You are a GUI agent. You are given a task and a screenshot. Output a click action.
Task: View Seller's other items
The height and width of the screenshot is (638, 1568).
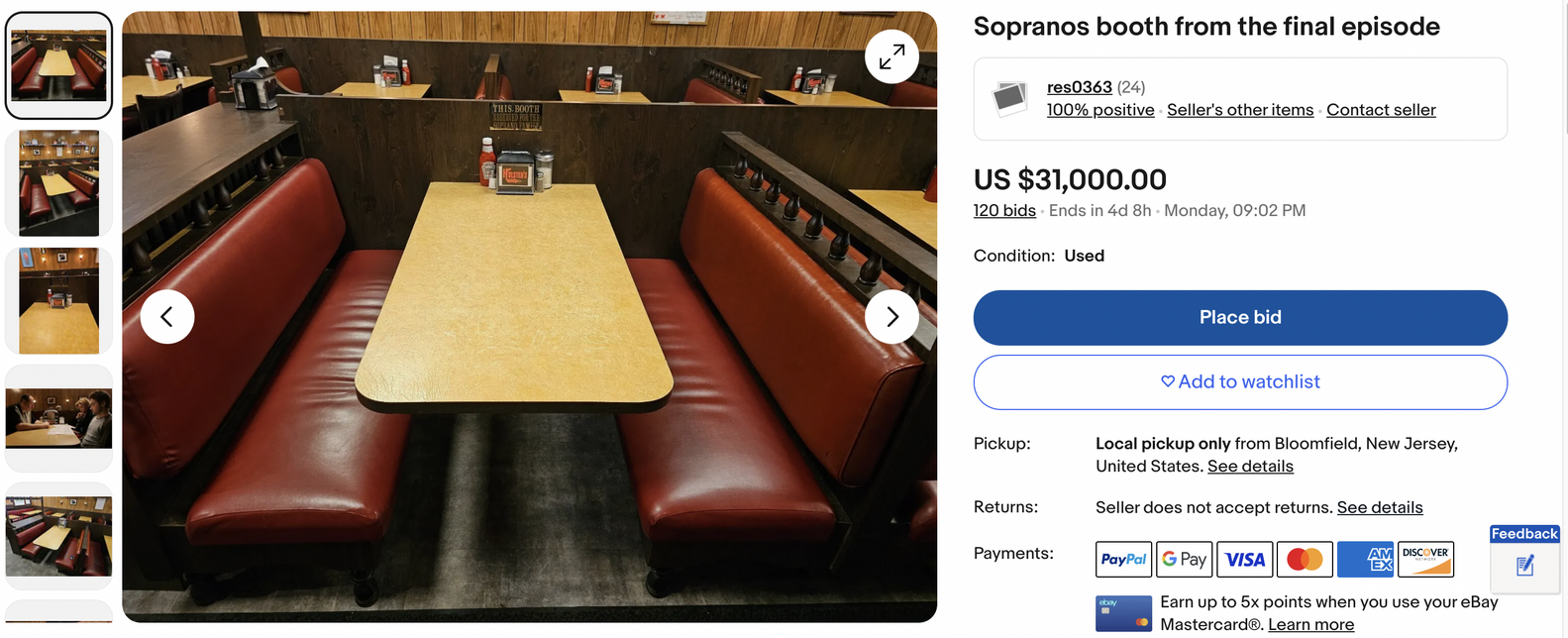[1240, 110]
